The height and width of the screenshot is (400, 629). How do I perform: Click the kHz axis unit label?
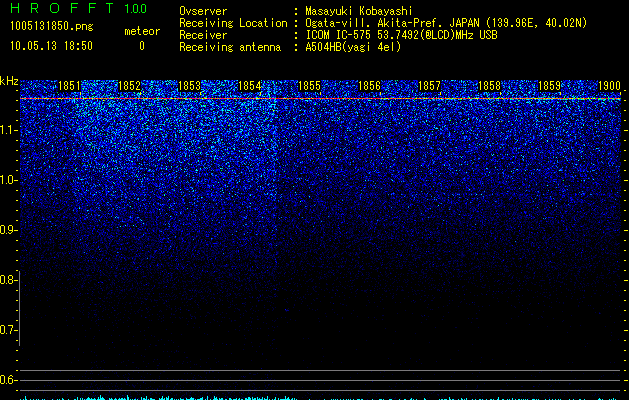(9, 81)
